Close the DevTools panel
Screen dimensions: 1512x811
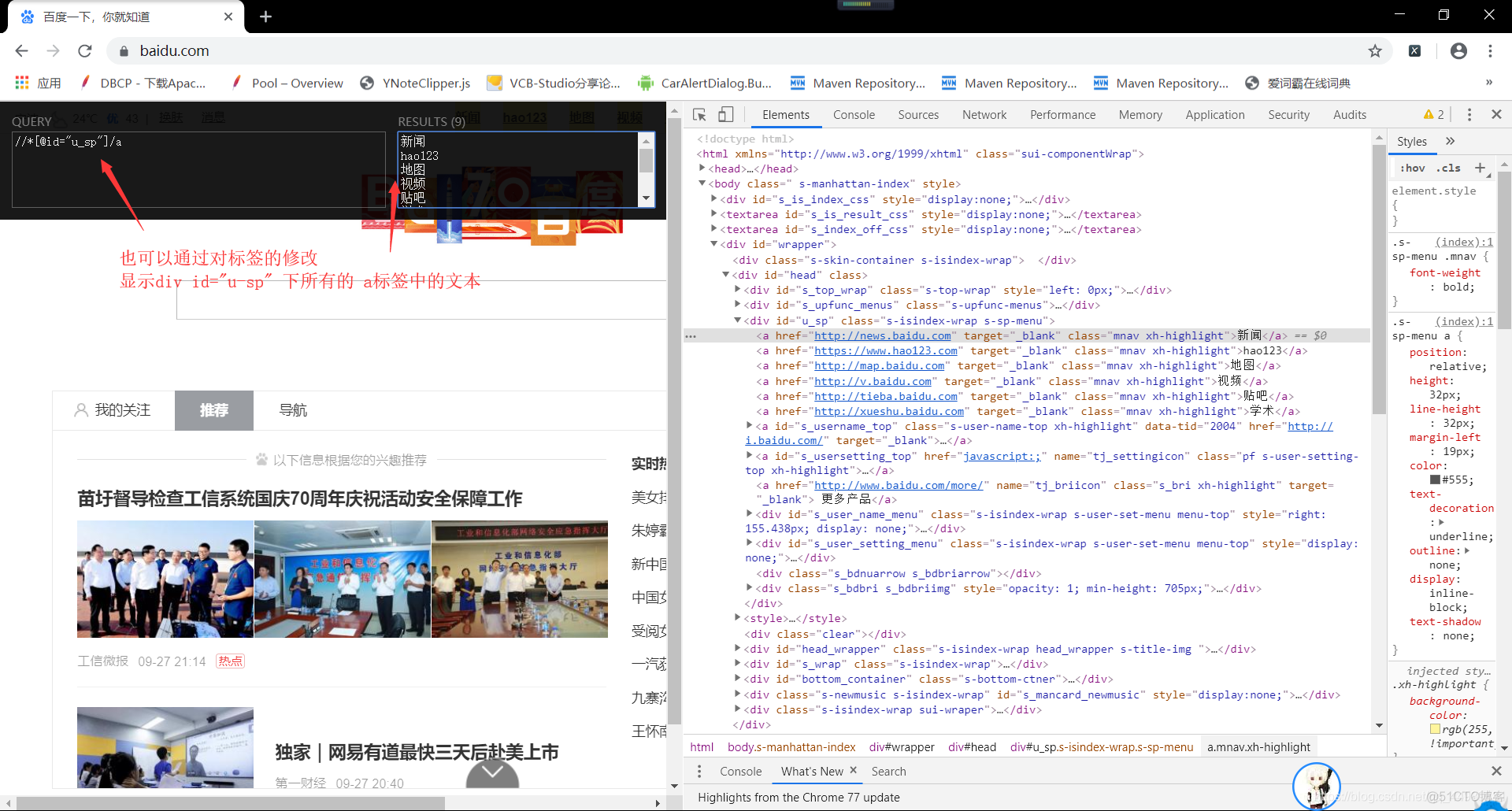click(1496, 115)
